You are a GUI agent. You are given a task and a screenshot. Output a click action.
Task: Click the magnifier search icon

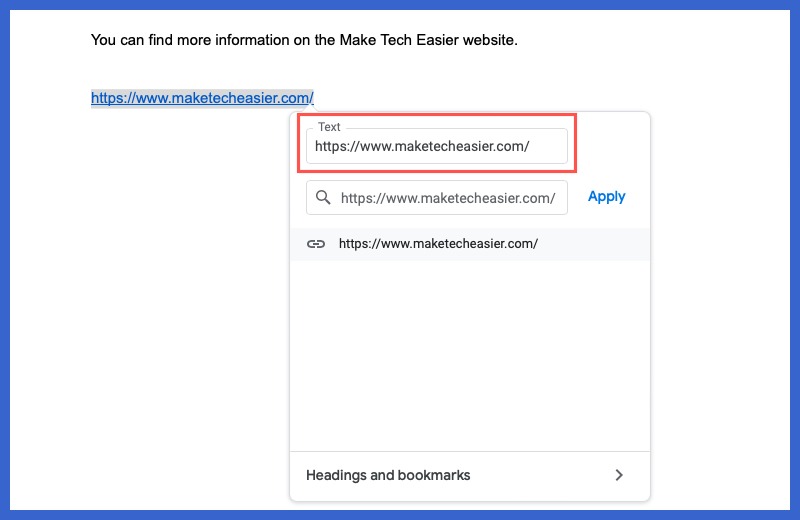323,197
